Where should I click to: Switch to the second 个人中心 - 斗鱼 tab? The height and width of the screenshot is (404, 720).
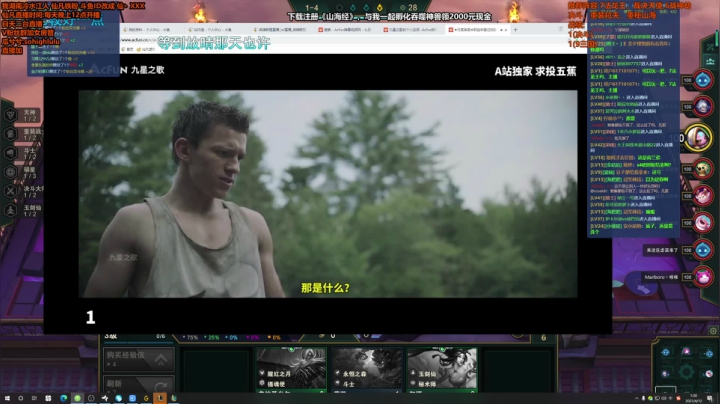217,30
